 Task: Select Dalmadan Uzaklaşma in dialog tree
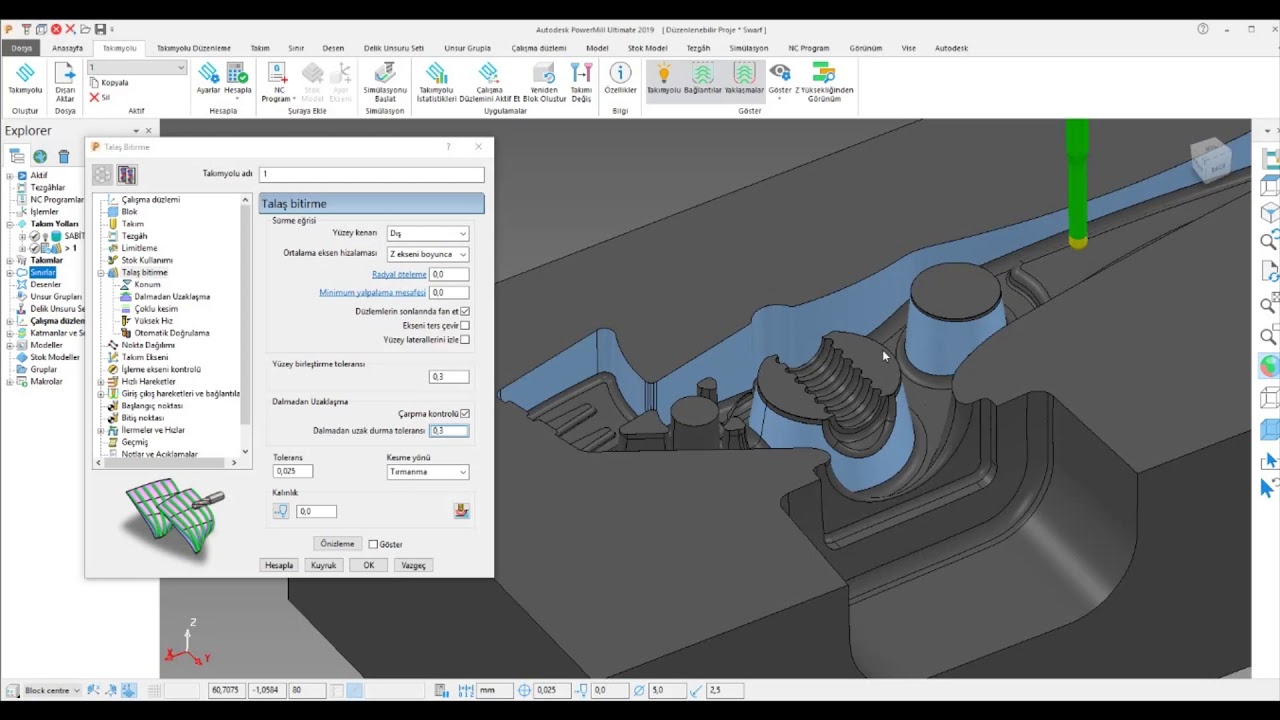172,296
